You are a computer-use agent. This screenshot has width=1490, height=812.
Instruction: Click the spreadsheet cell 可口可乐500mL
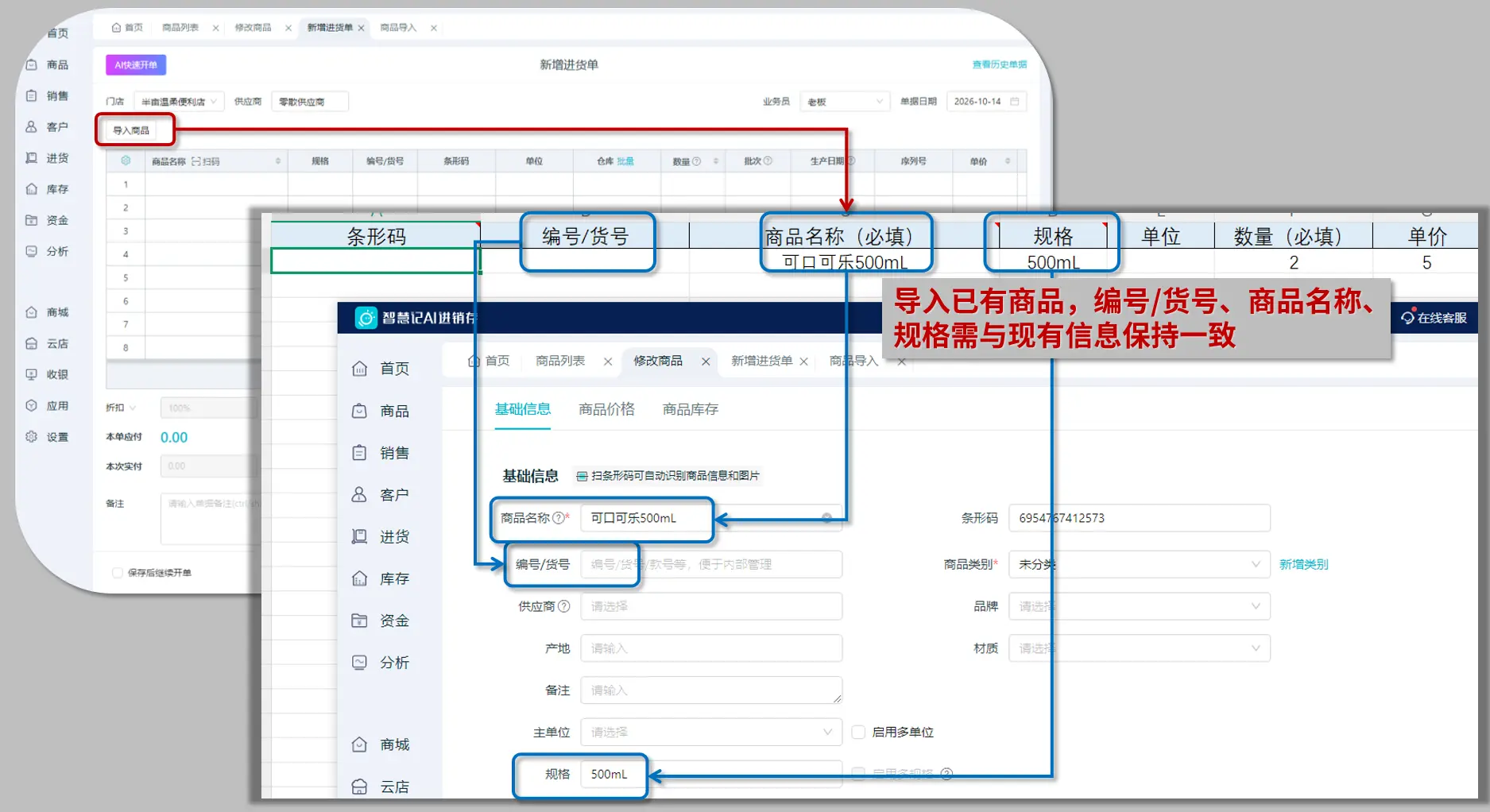tap(846, 262)
